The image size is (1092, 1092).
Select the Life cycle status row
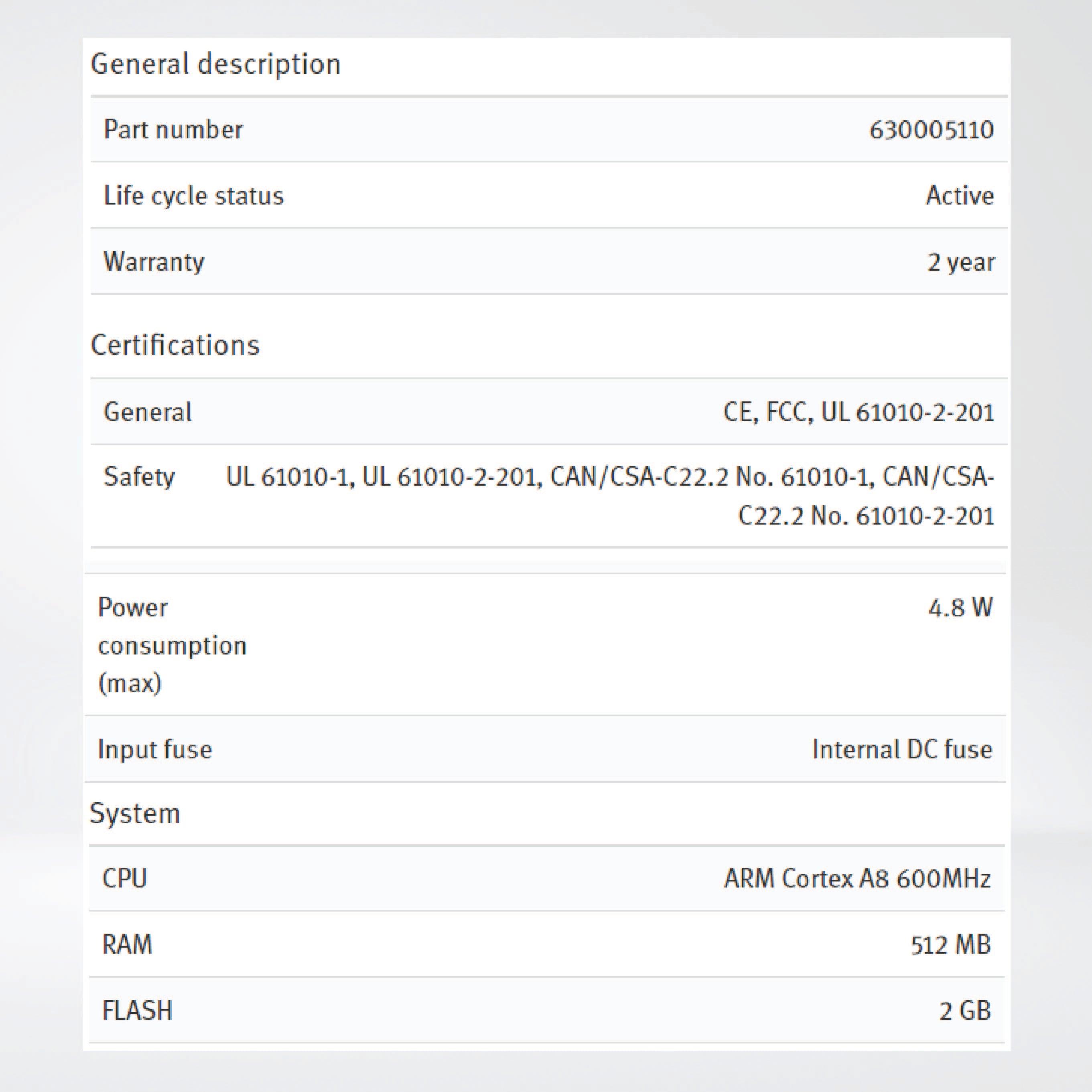195,196
